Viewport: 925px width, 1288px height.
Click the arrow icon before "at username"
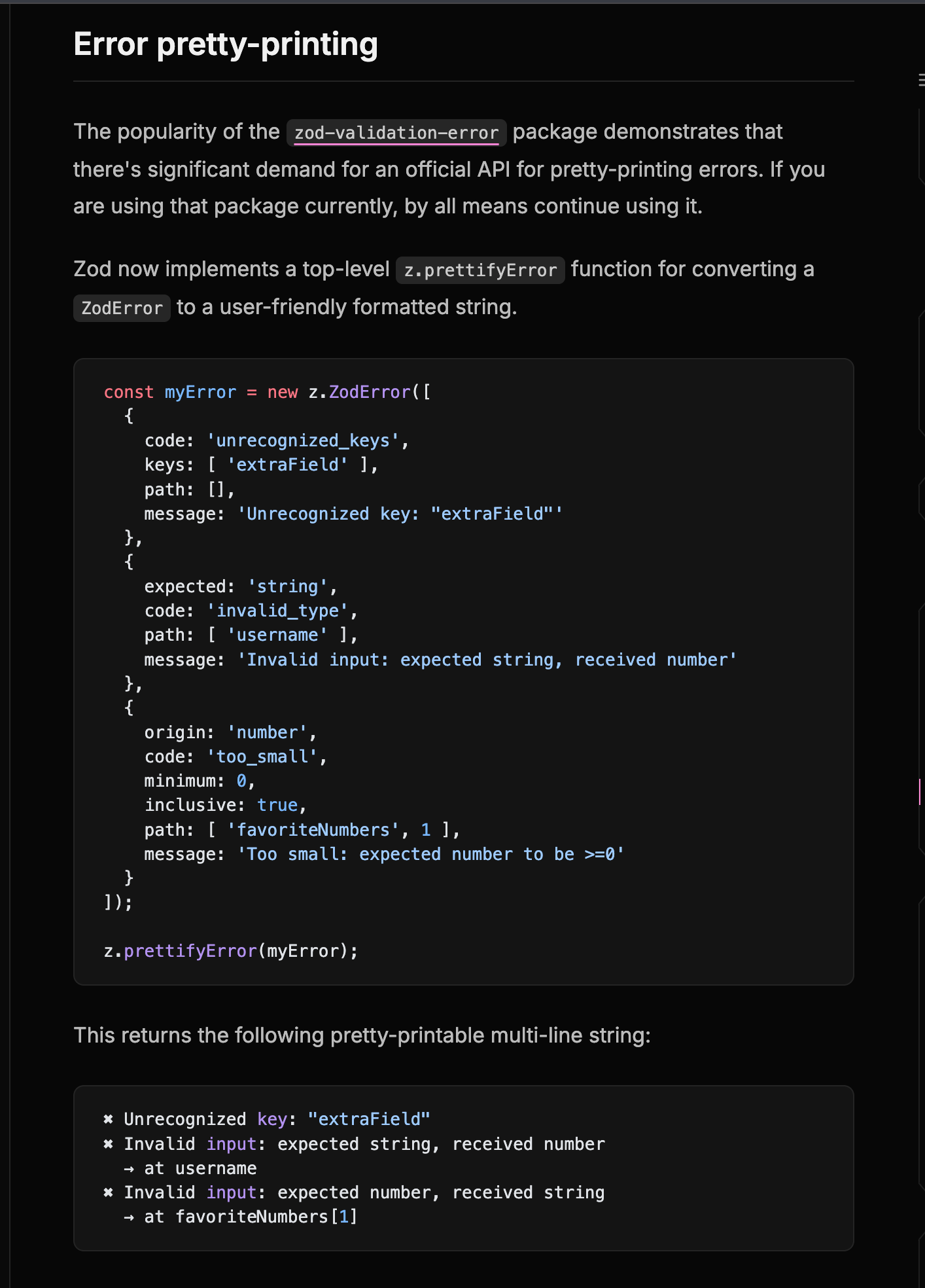coord(129,1168)
